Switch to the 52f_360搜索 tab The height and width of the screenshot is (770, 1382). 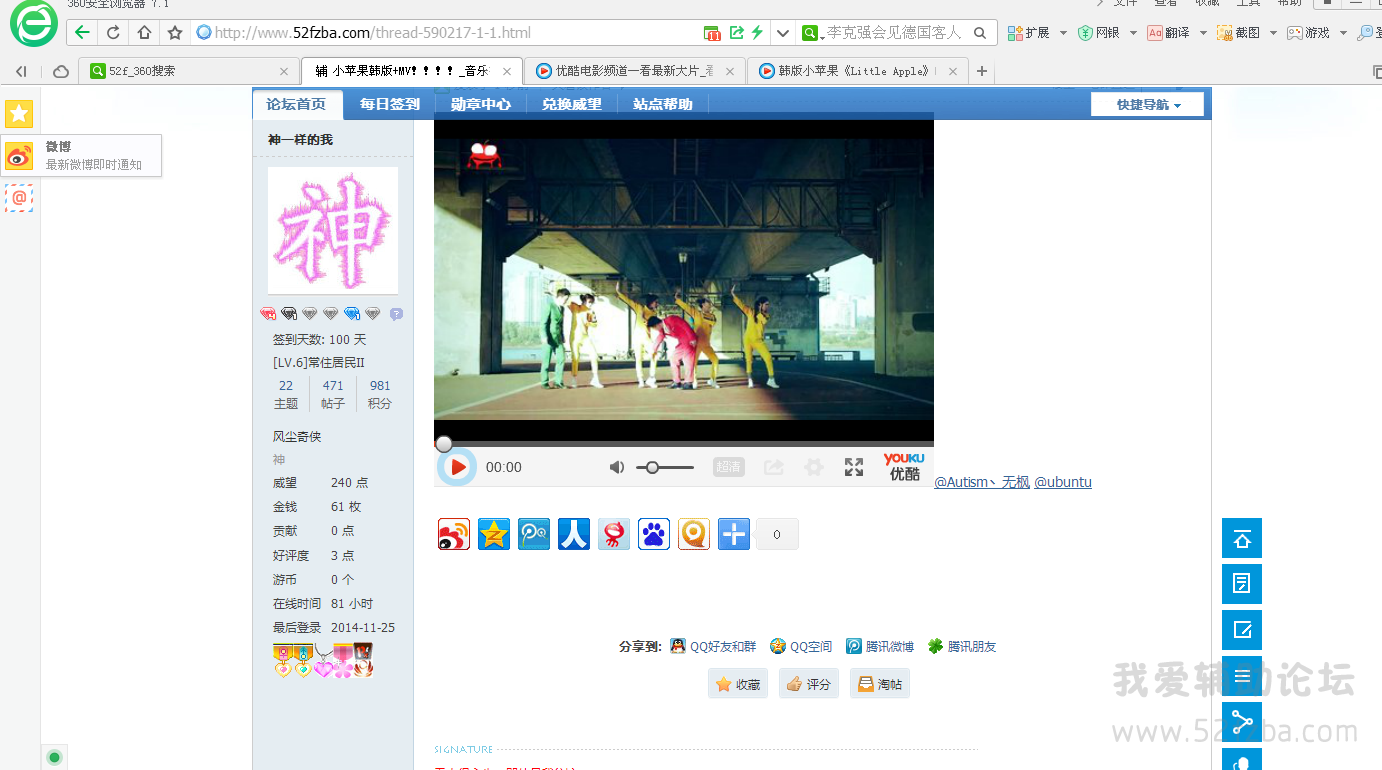[x=190, y=71]
